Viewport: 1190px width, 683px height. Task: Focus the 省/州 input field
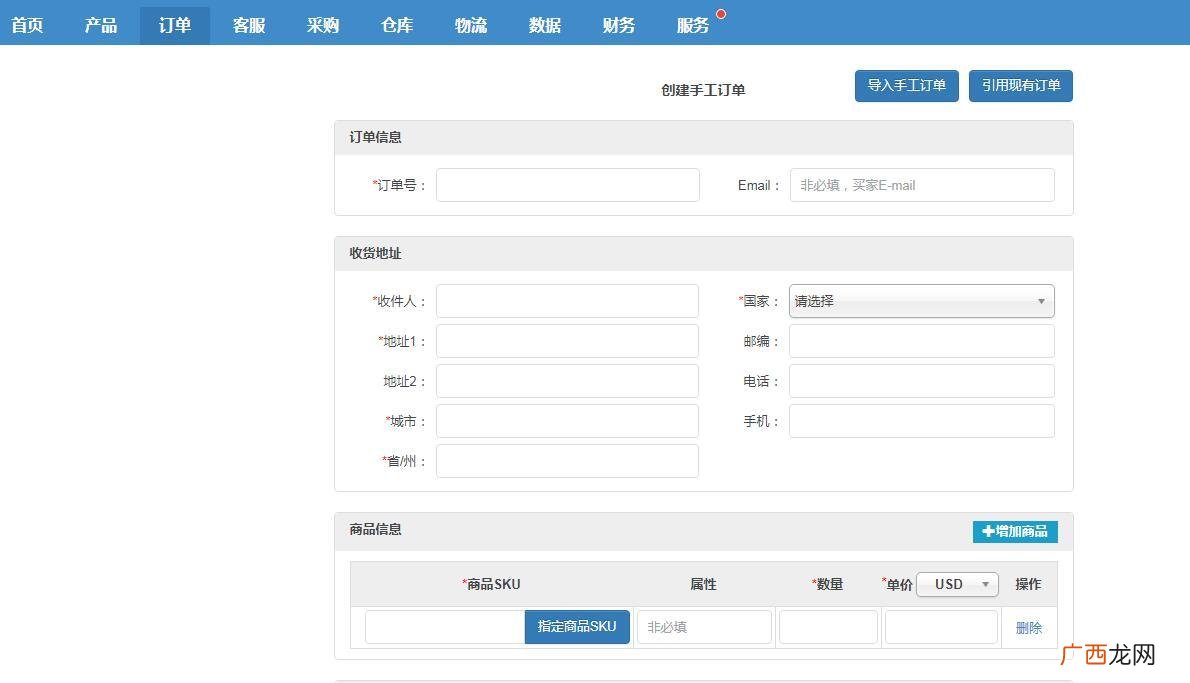pos(568,461)
